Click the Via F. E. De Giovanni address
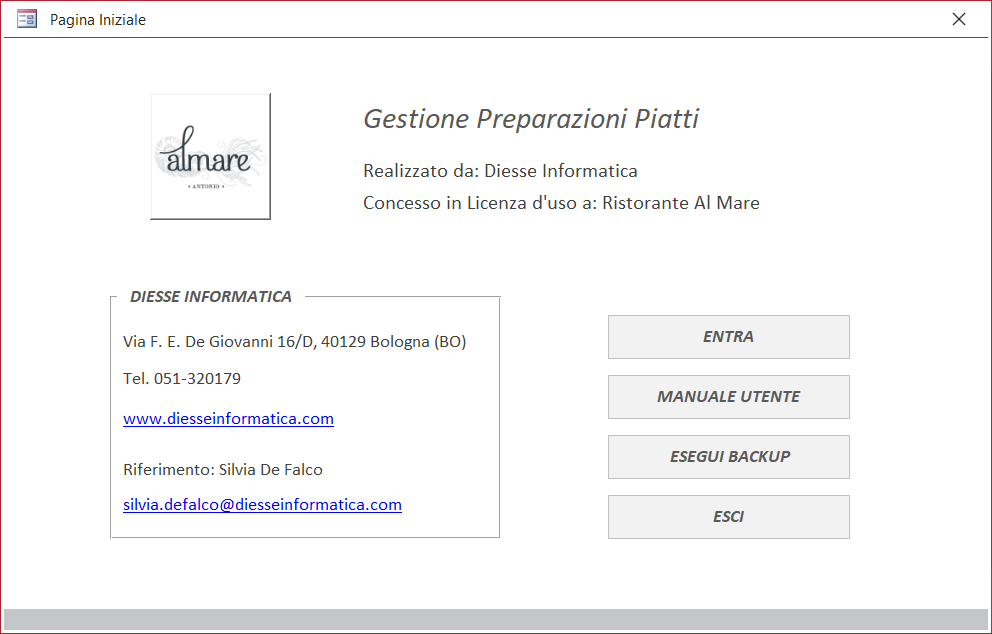 294,342
